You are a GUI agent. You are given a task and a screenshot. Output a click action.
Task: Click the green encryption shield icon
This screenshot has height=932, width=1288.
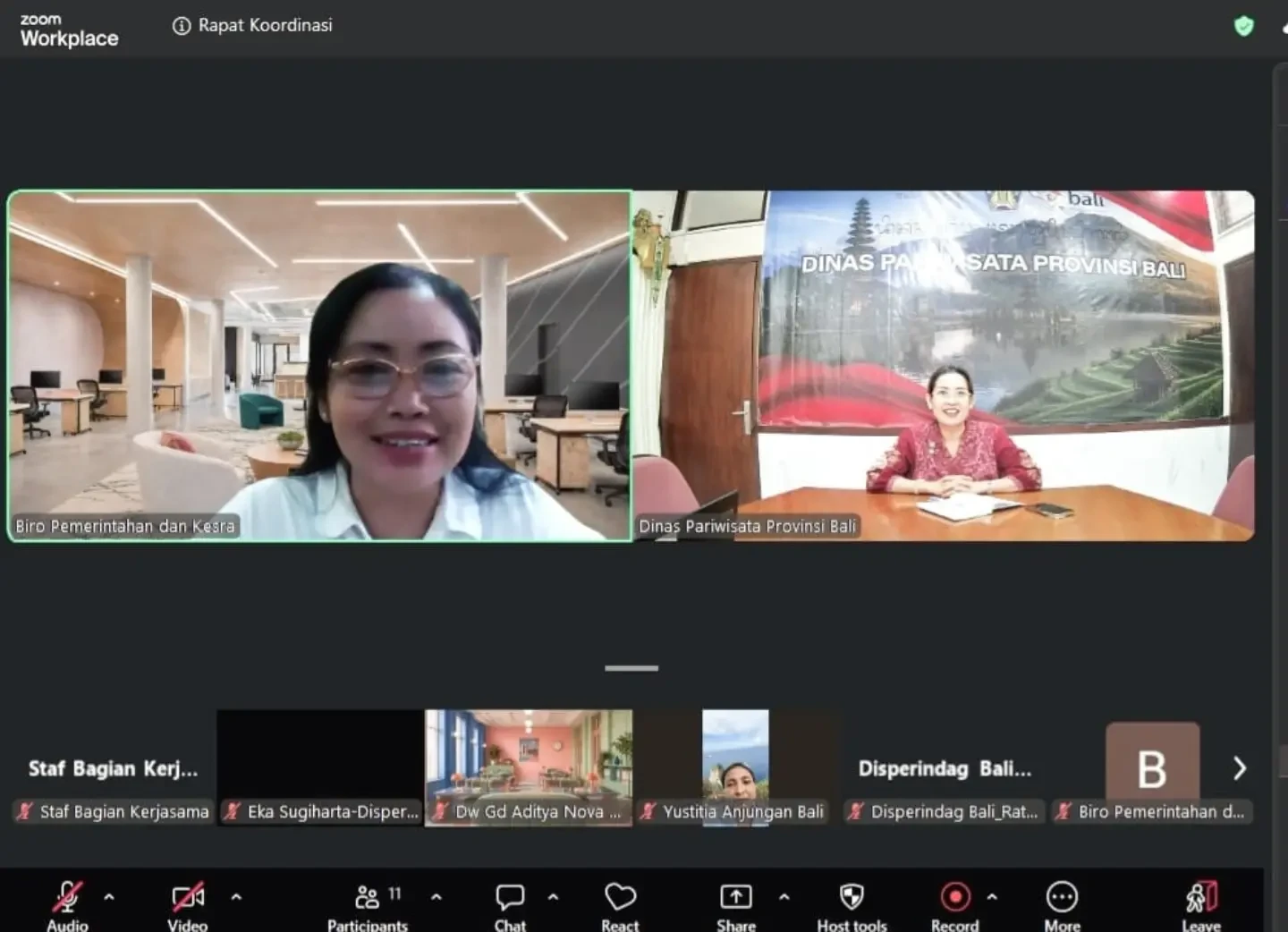pyautogui.click(x=1243, y=26)
